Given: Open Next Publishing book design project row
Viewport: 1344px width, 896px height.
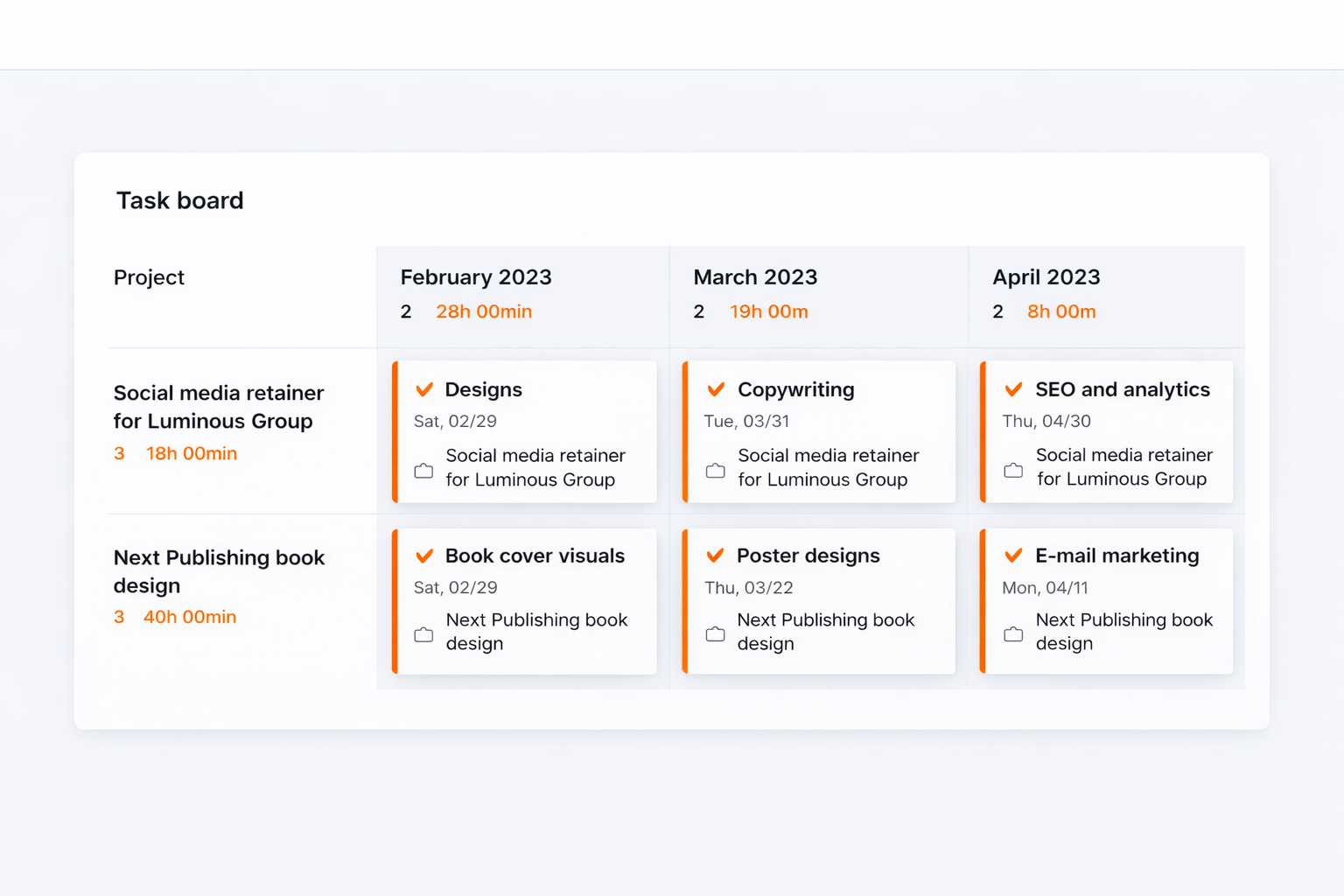Looking at the screenshot, I should pos(219,571).
